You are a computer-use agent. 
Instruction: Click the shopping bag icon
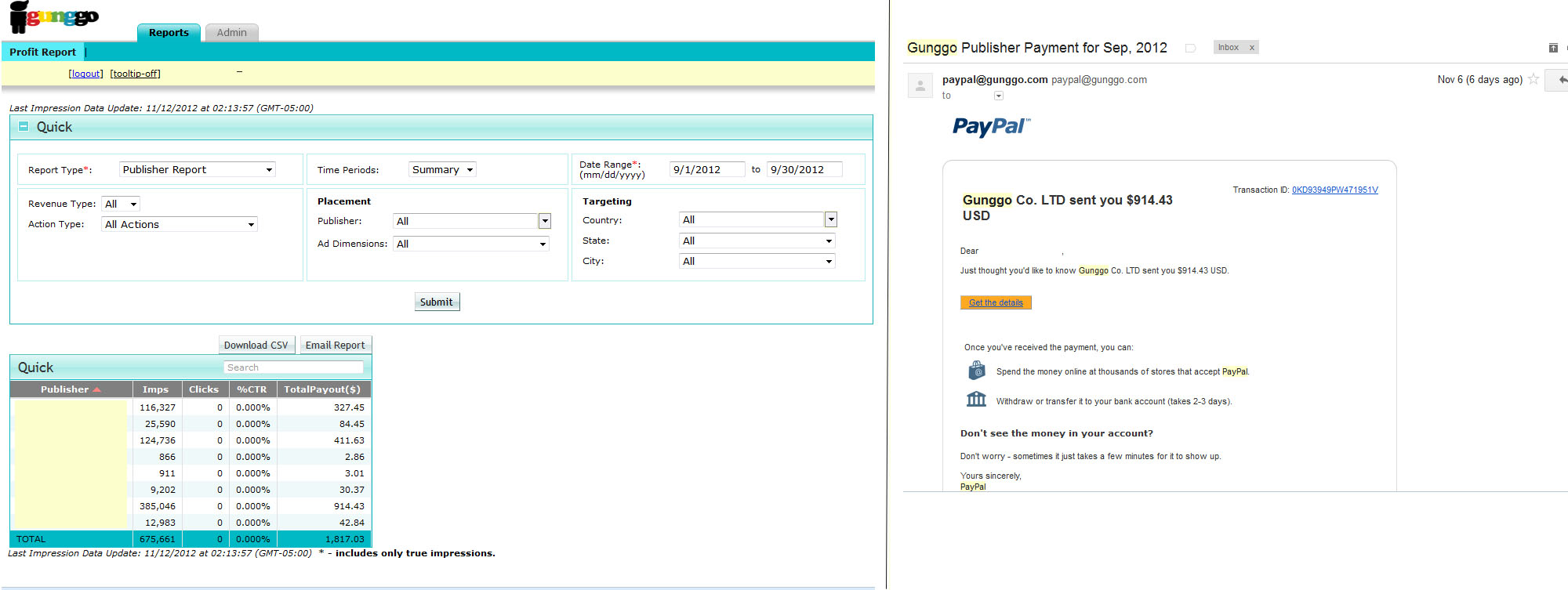click(x=977, y=370)
